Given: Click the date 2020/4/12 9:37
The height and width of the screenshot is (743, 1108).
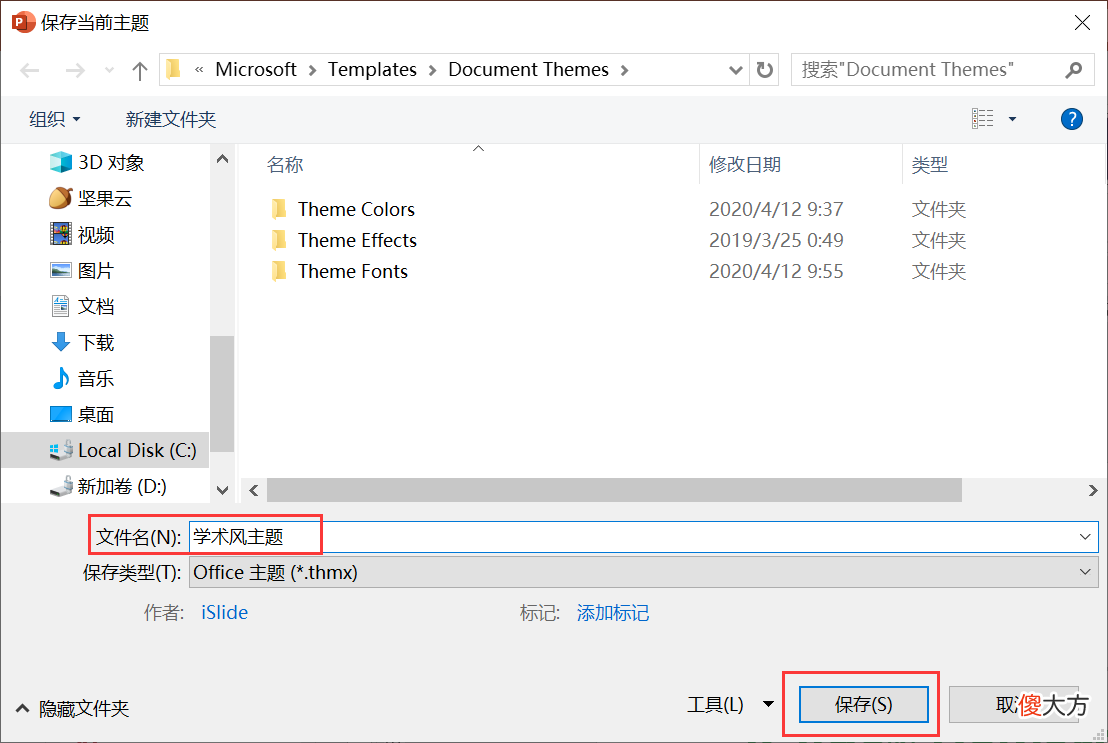Looking at the screenshot, I should click(x=776, y=209).
